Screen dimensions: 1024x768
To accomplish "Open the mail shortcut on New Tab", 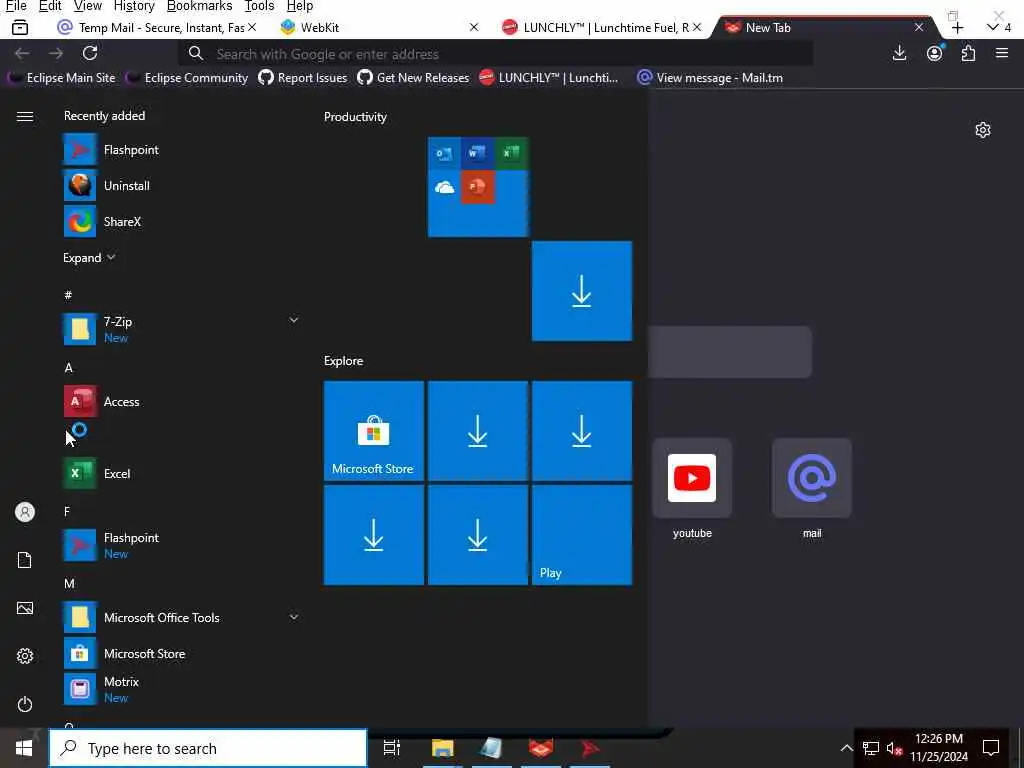I will [x=812, y=488].
